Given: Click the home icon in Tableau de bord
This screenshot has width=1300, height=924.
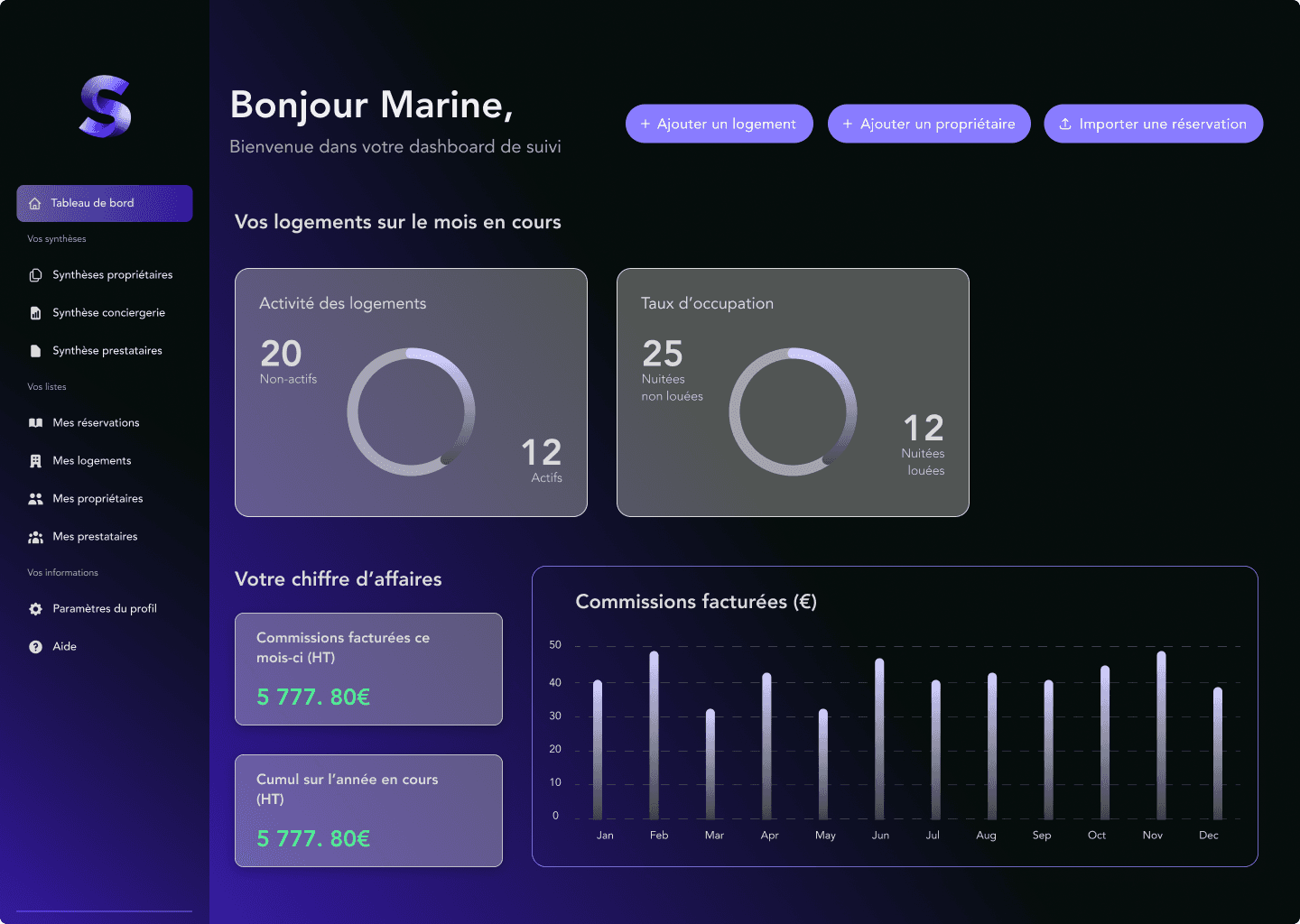Looking at the screenshot, I should (x=35, y=204).
